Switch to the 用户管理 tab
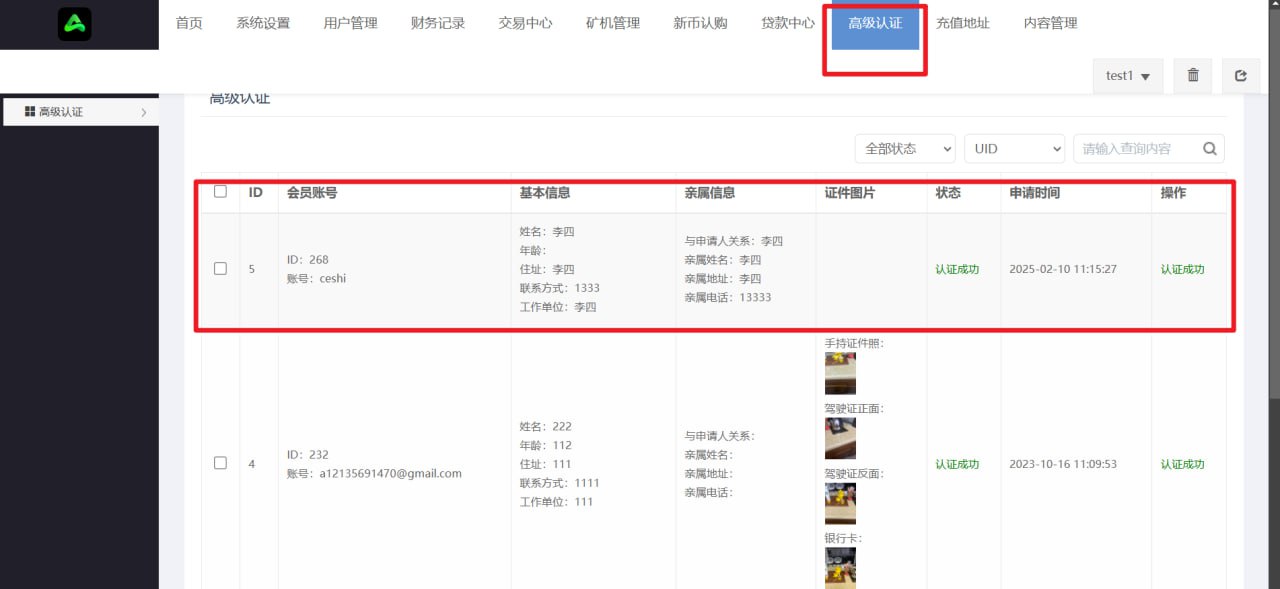The height and width of the screenshot is (589, 1280). pos(350,23)
